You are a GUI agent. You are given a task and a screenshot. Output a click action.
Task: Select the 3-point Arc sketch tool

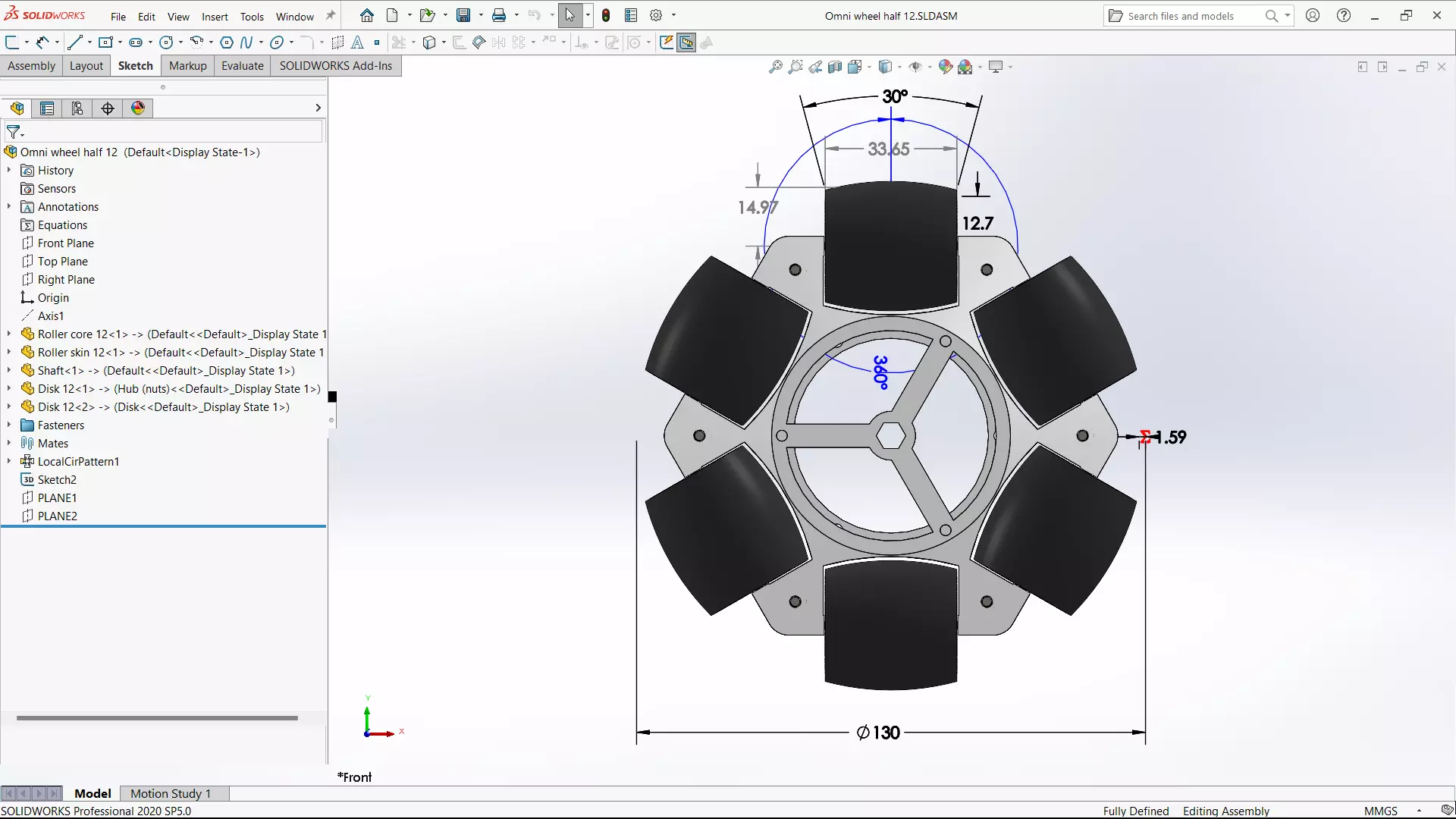[196, 42]
